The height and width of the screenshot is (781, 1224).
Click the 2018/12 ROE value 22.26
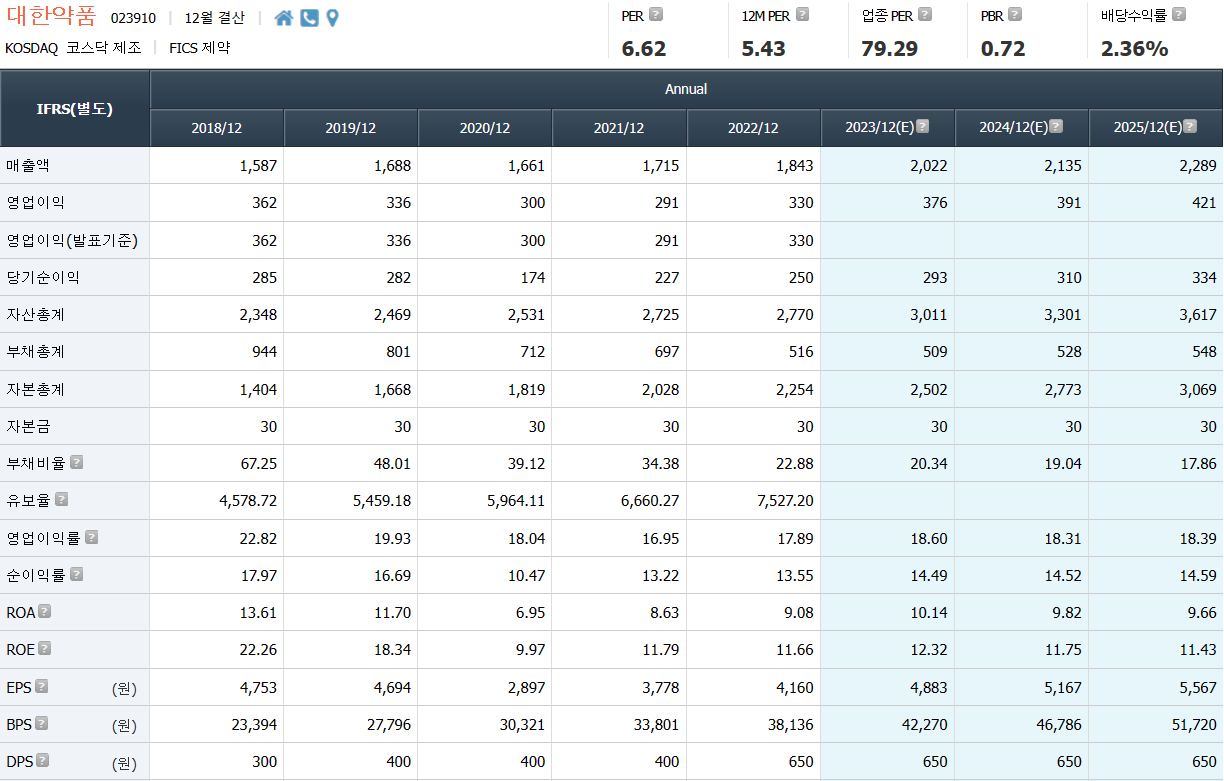point(258,649)
